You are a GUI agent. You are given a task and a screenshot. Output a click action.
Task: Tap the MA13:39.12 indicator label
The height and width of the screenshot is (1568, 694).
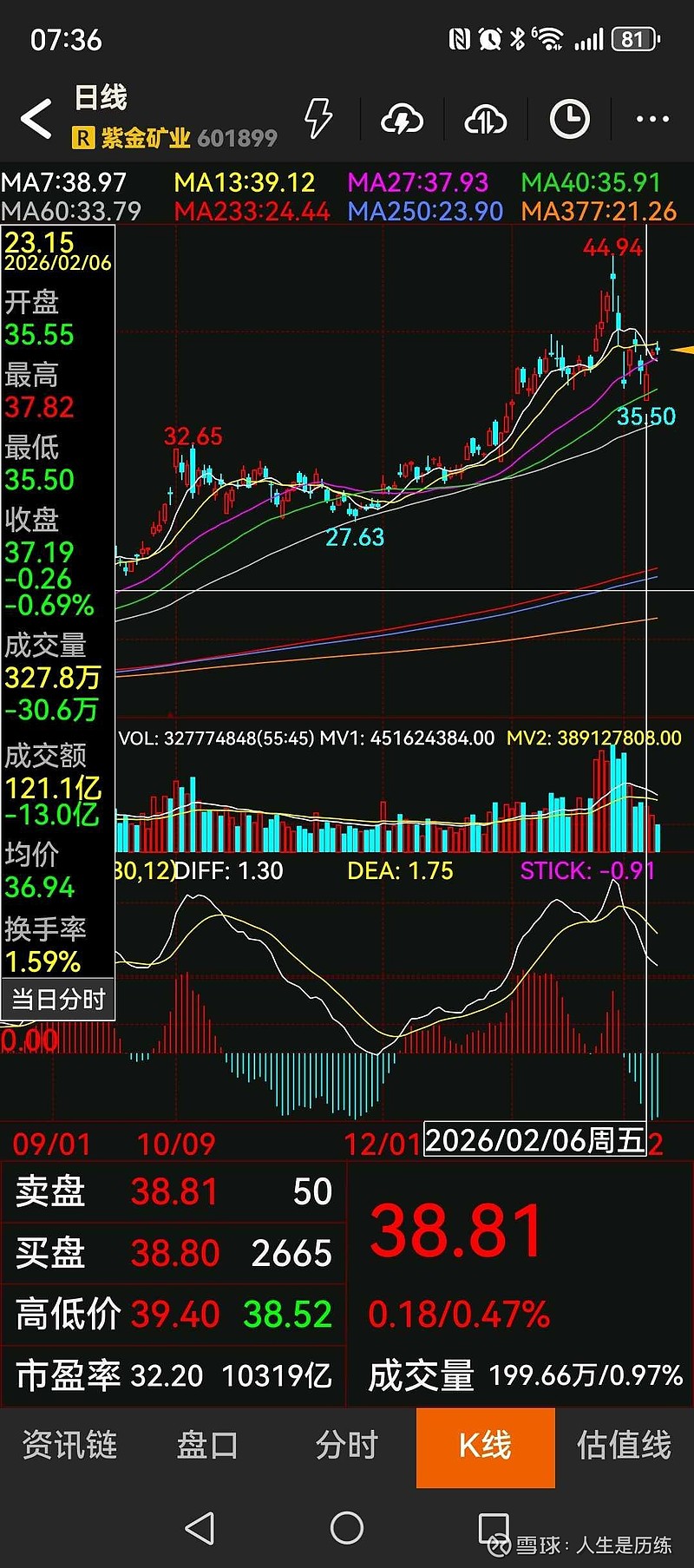click(245, 182)
